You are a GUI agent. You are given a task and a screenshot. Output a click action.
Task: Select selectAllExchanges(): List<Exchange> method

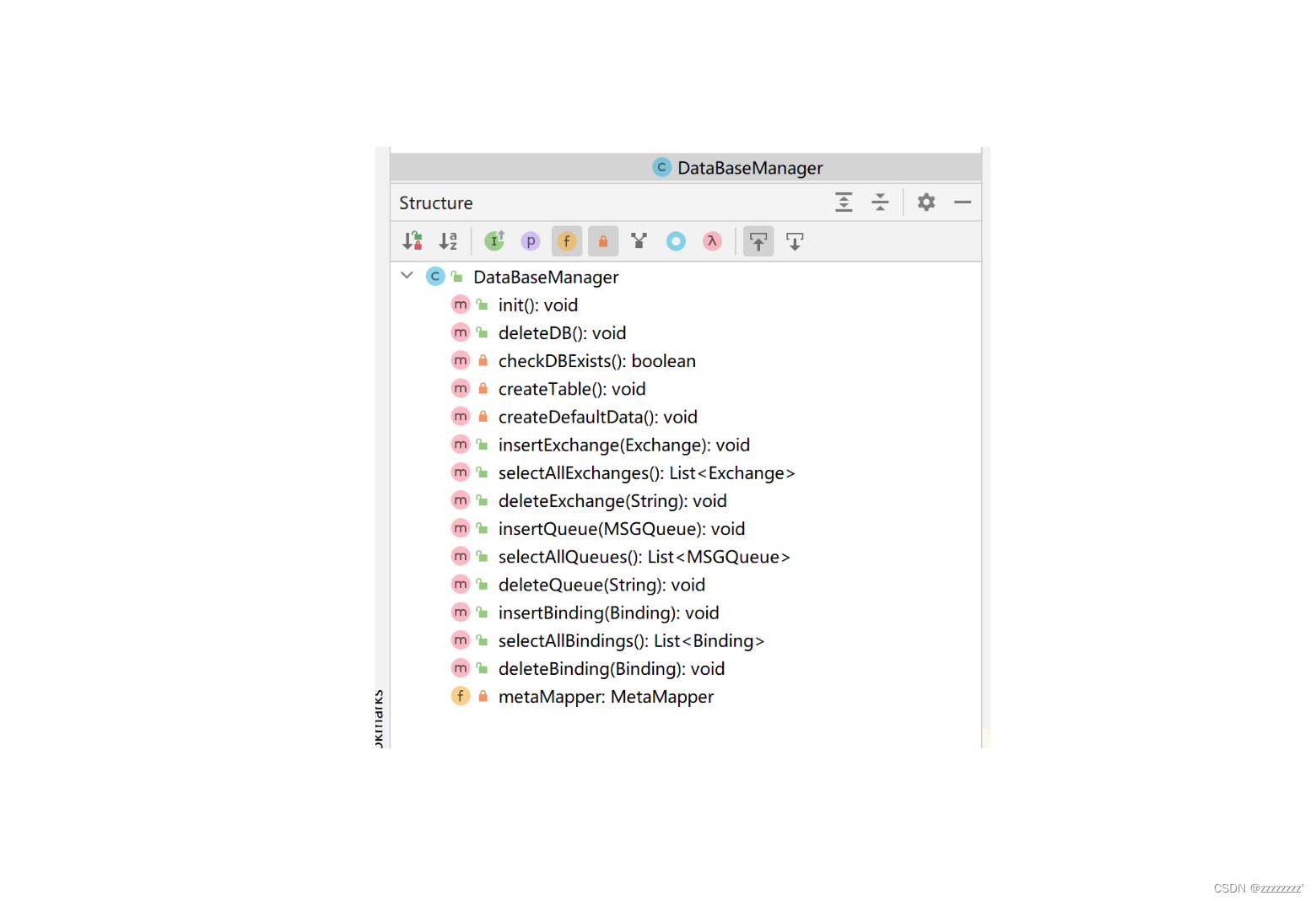[x=647, y=472]
